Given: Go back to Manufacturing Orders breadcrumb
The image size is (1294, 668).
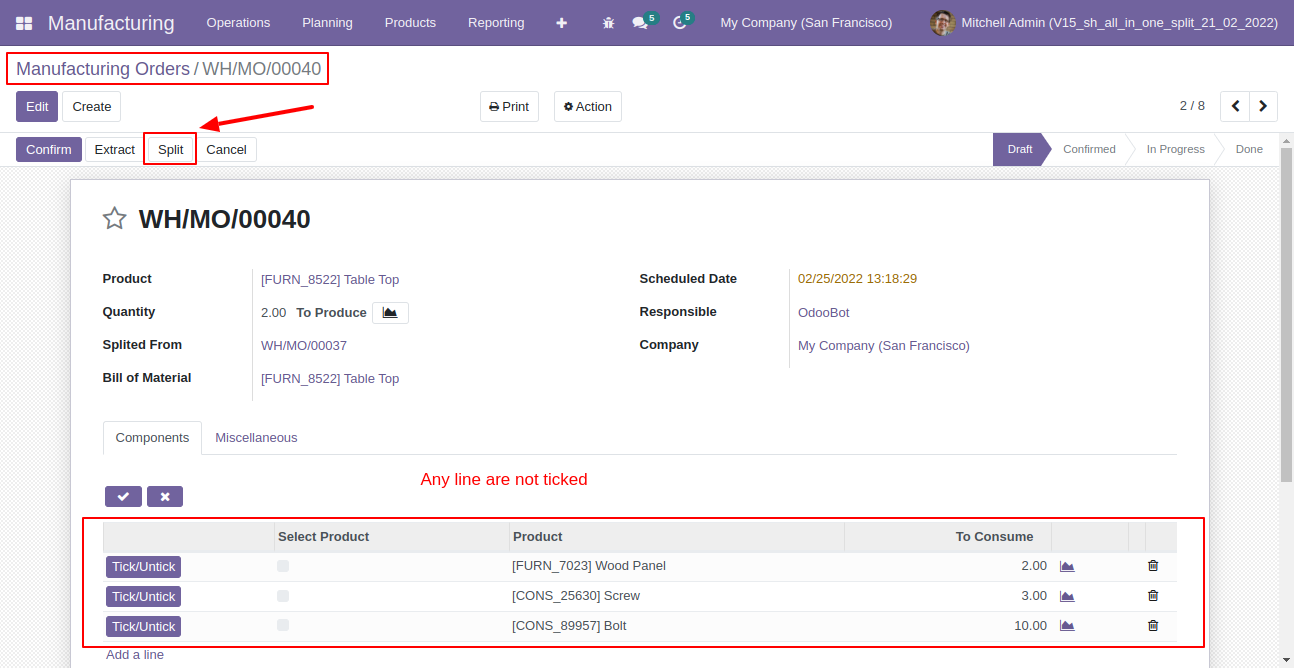Looking at the screenshot, I should 103,69.
